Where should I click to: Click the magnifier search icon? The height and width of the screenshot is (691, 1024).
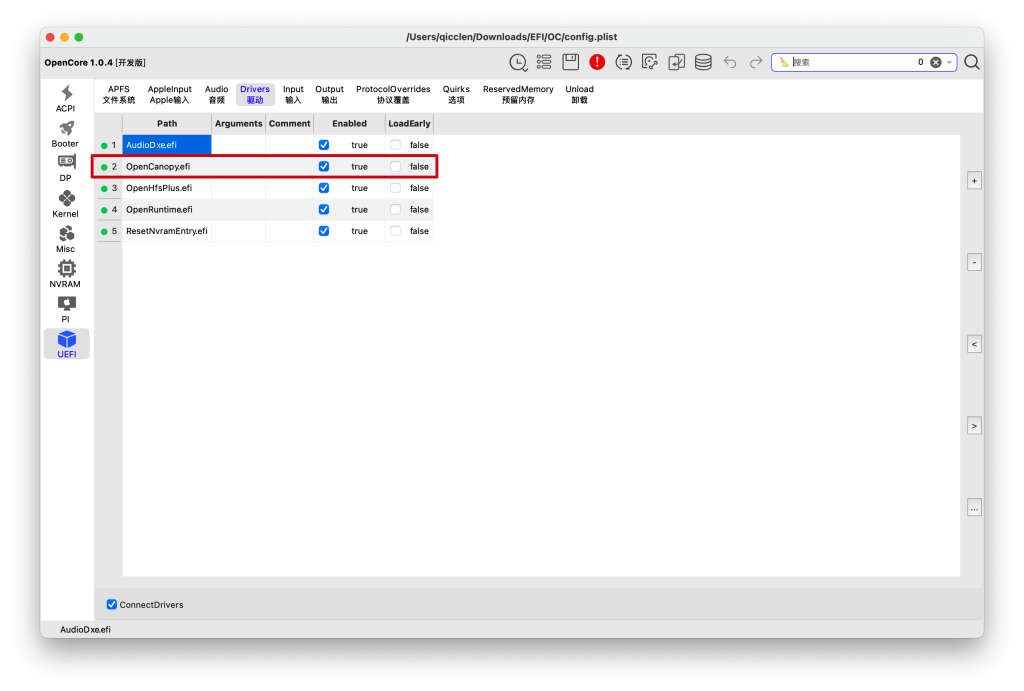(x=972, y=62)
